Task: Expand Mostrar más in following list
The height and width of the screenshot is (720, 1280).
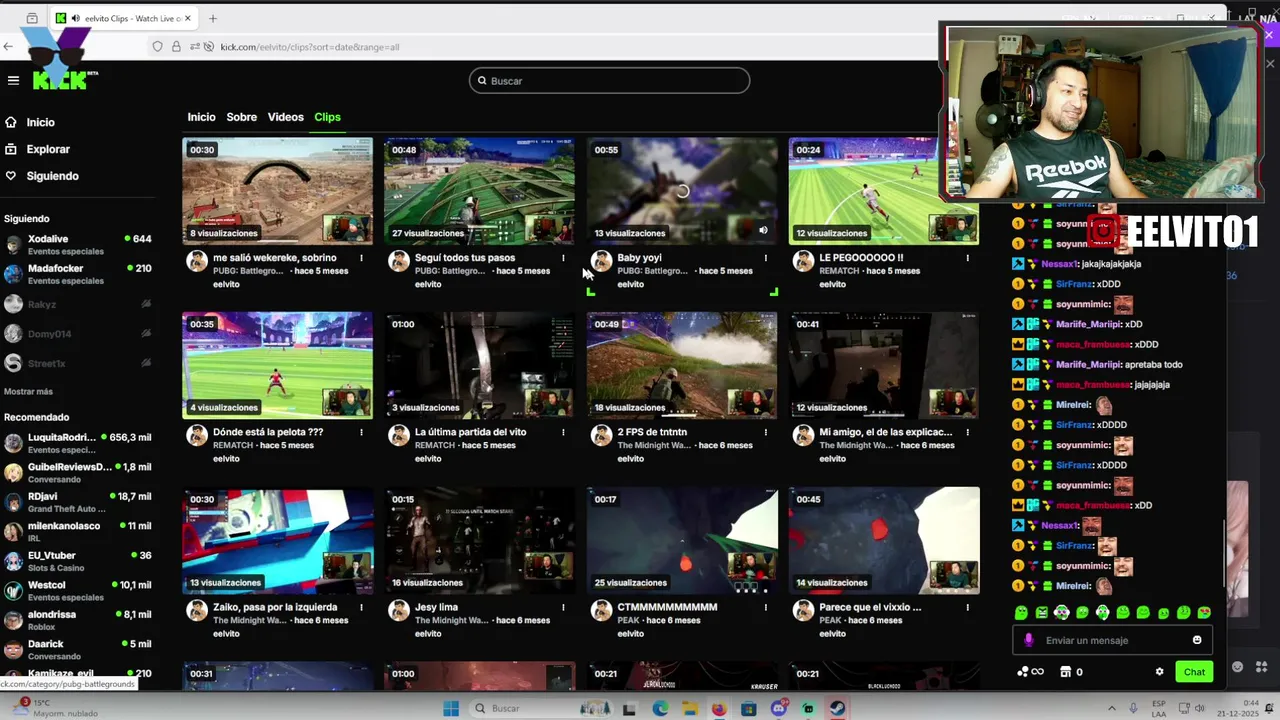Action: [x=28, y=391]
